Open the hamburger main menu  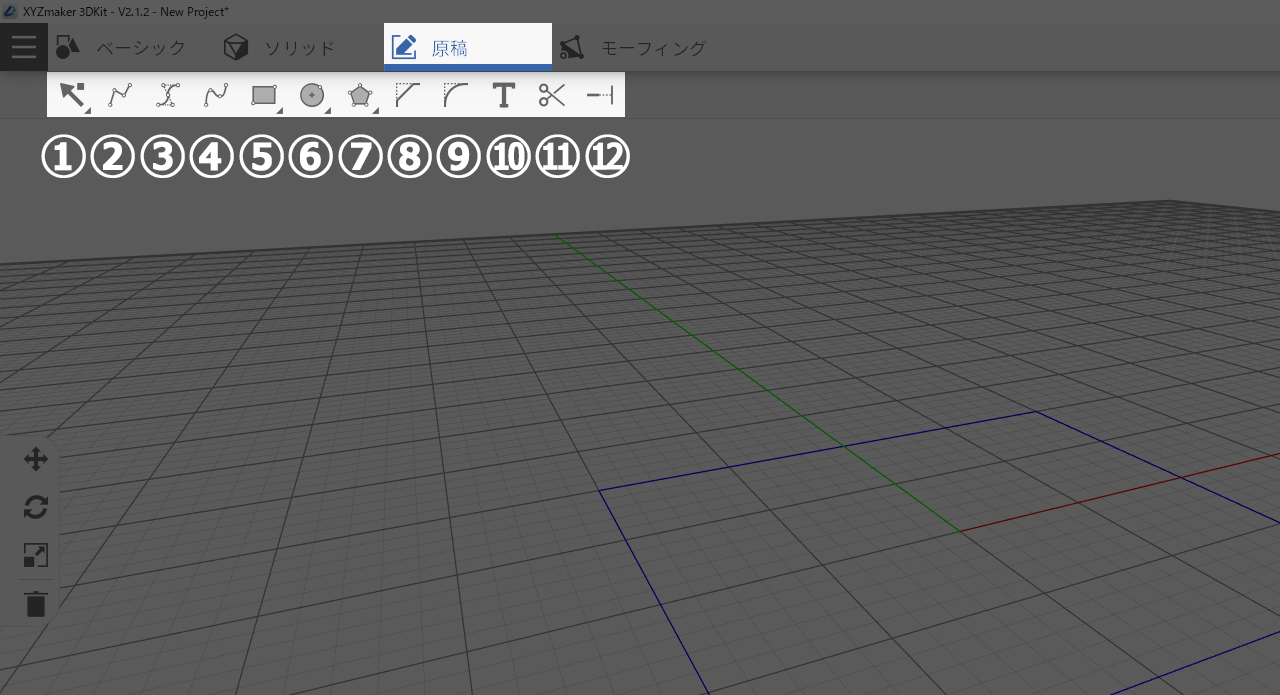[x=24, y=47]
